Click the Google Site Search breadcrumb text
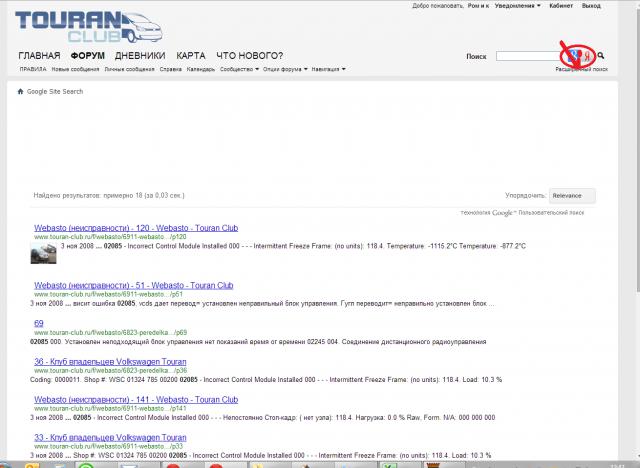 [55, 91]
